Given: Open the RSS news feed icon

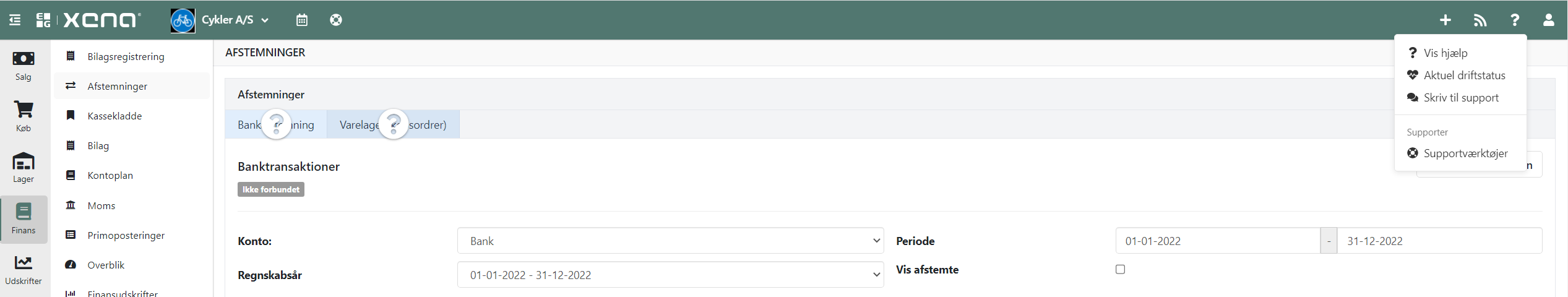Looking at the screenshot, I should 1480,20.
